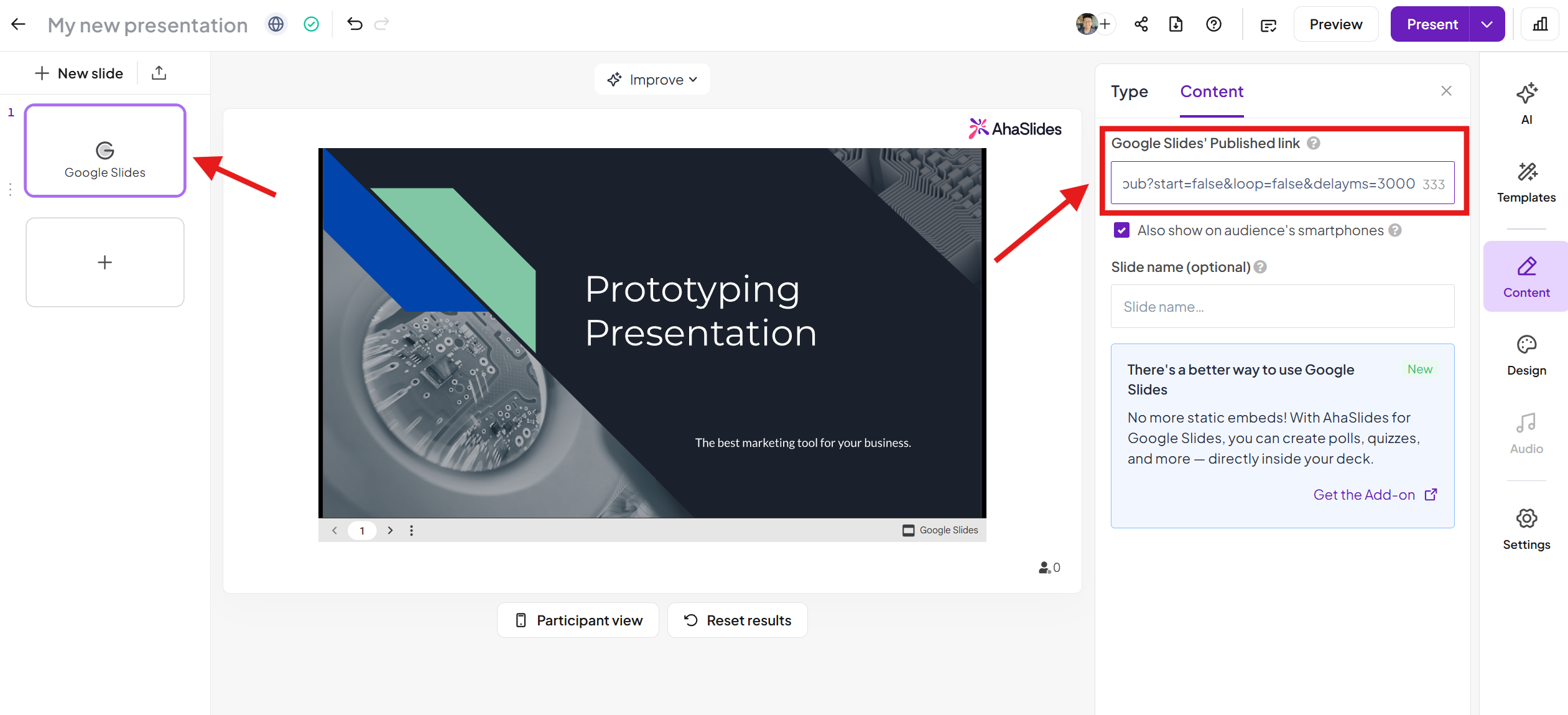Click the Slide name input field
This screenshot has width=1568, height=715.
pos(1282,307)
